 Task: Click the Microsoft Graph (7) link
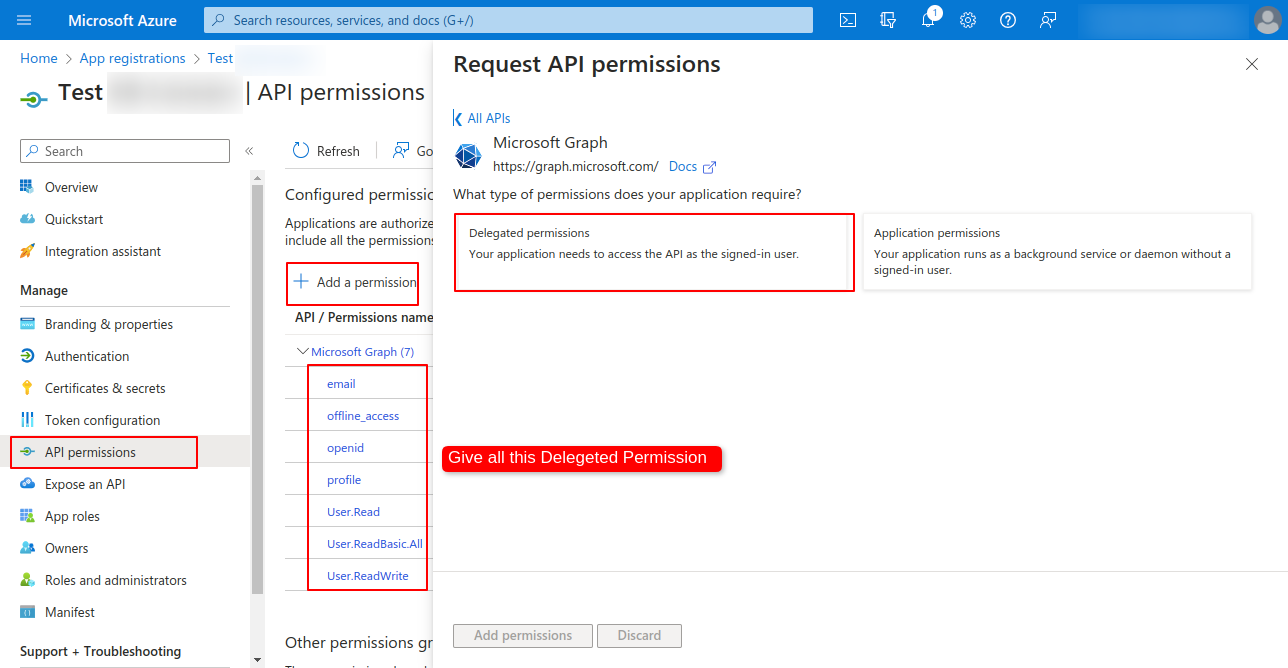coord(362,352)
